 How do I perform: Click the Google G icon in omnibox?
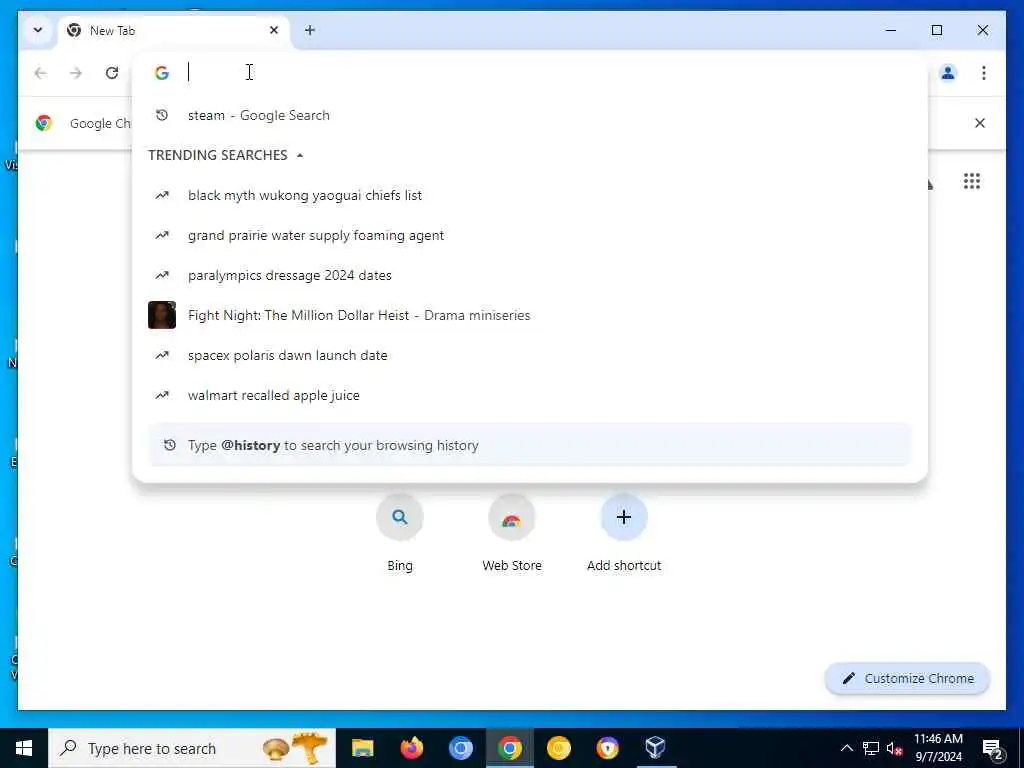click(162, 72)
